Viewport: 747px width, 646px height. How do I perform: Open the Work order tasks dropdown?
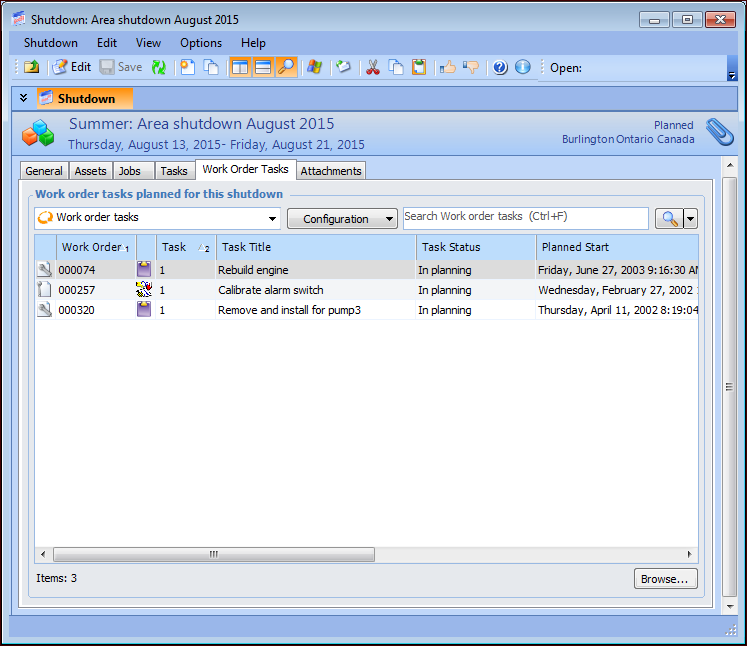[272, 219]
